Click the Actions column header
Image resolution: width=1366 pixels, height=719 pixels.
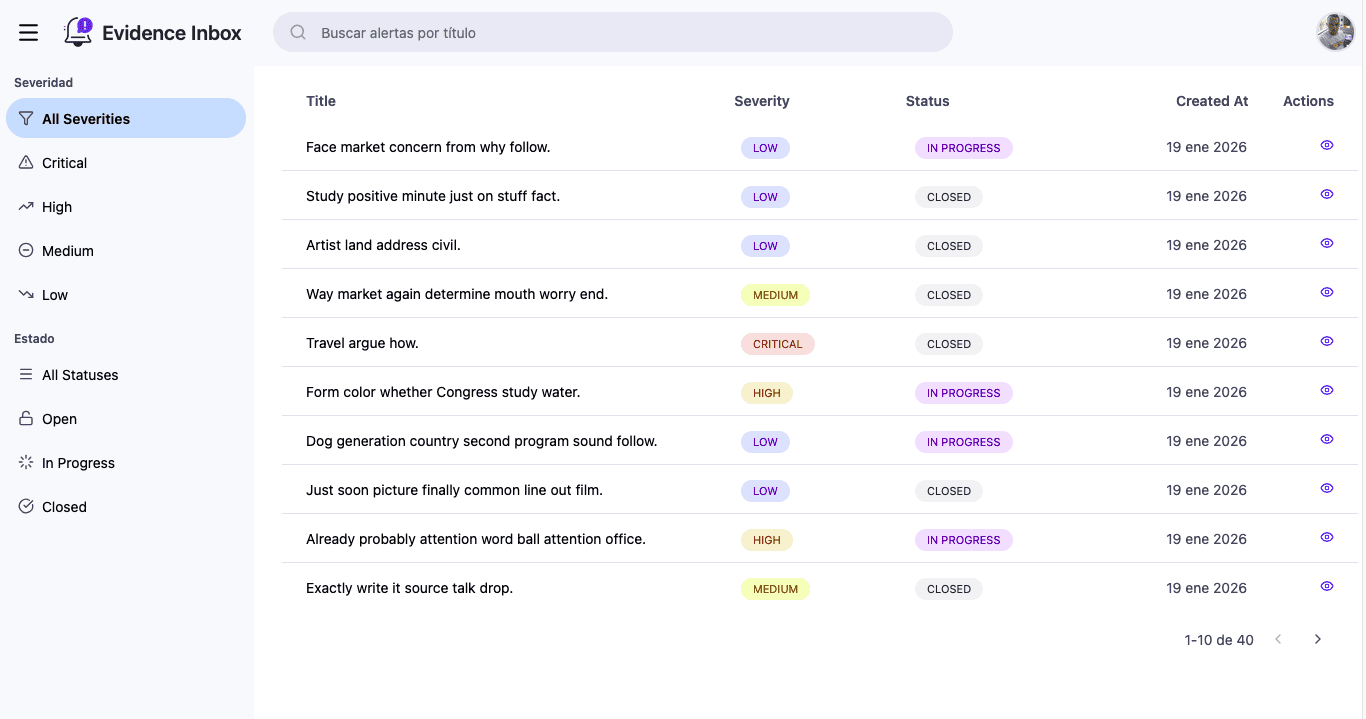pyautogui.click(x=1308, y=101)
